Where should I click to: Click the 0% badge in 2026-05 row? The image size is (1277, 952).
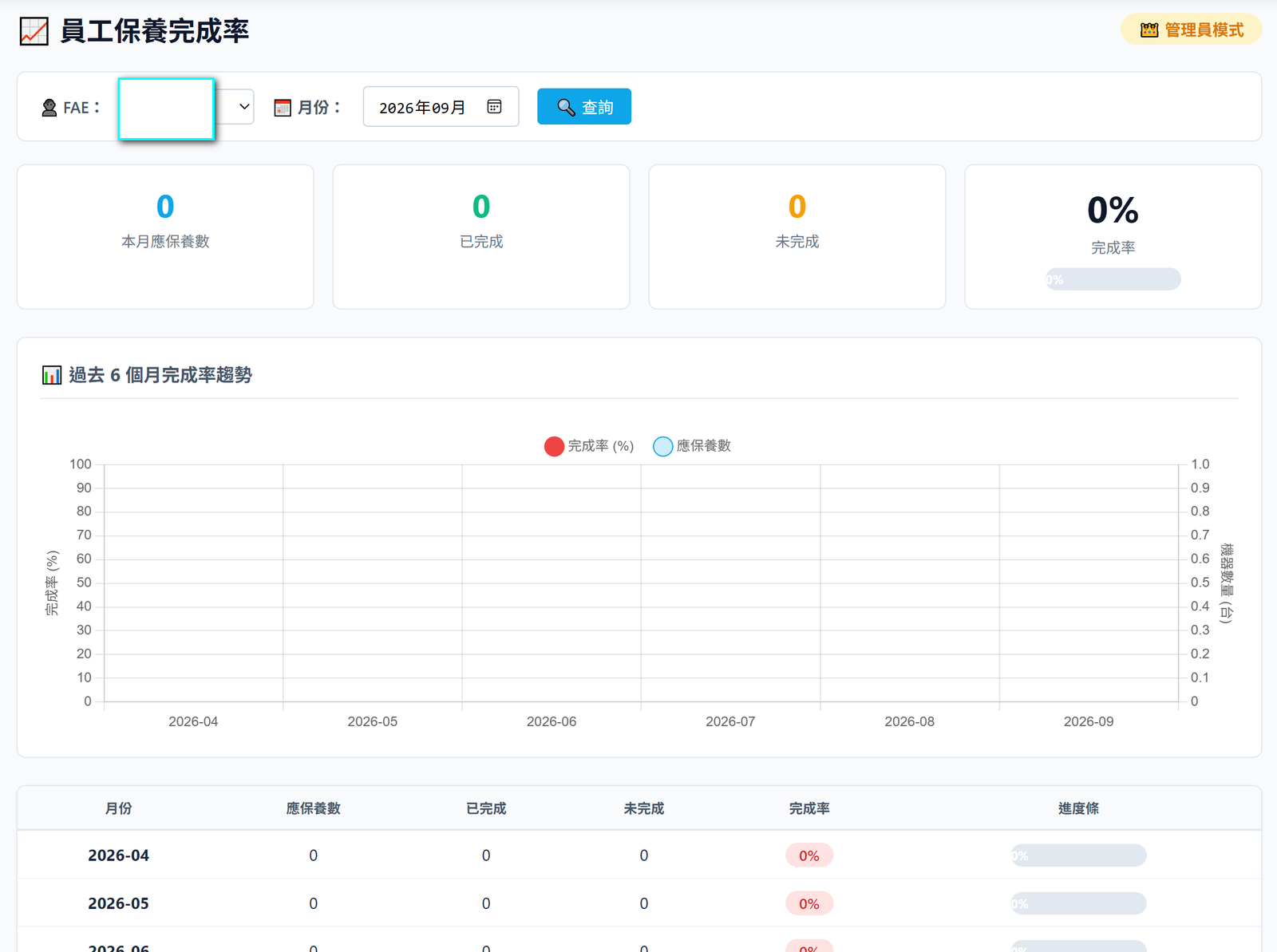[809, 903]
